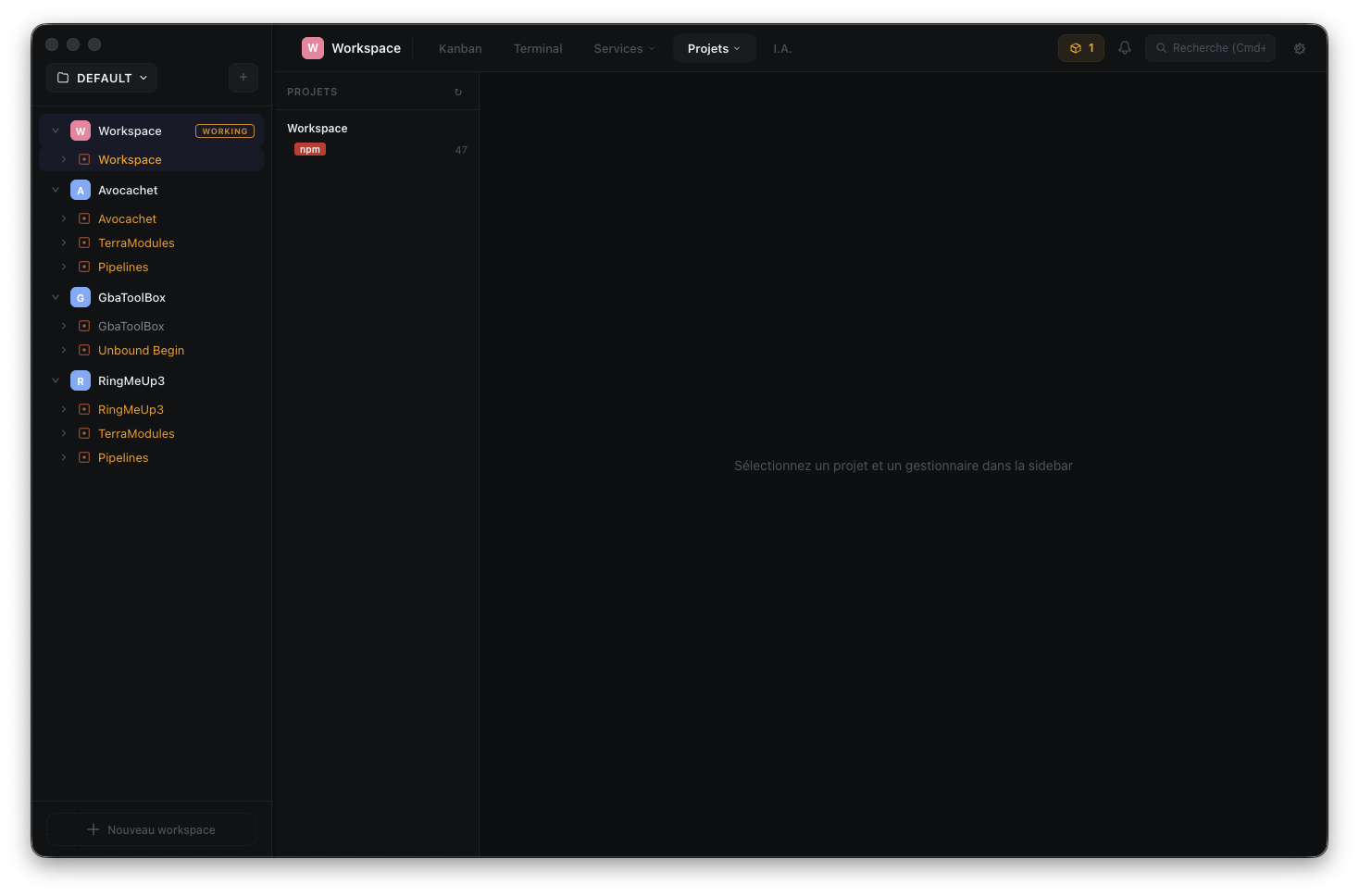The image size is (1359, 896).
Task: Collapse the Workspace tree in sidebar
Action: [x=56, y=131]
